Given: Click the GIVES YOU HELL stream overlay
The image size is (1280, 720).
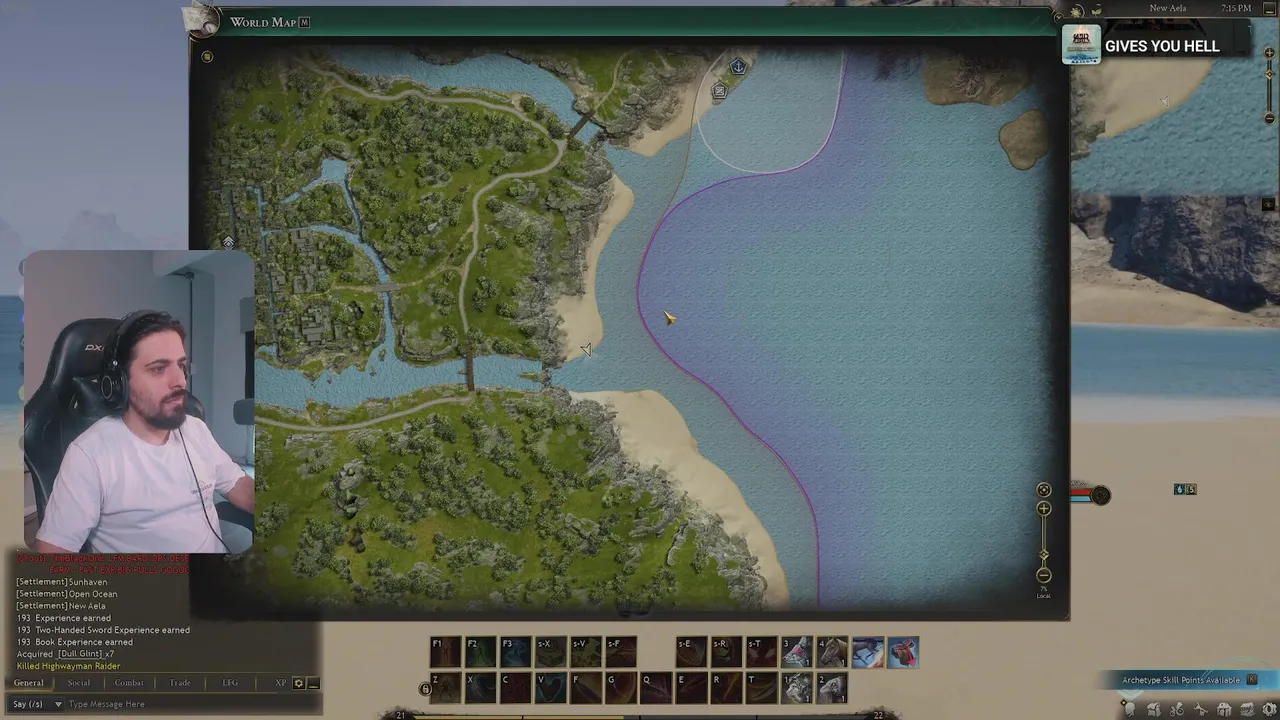Looking at the screenshot, I should click(x=1155, y=45).
